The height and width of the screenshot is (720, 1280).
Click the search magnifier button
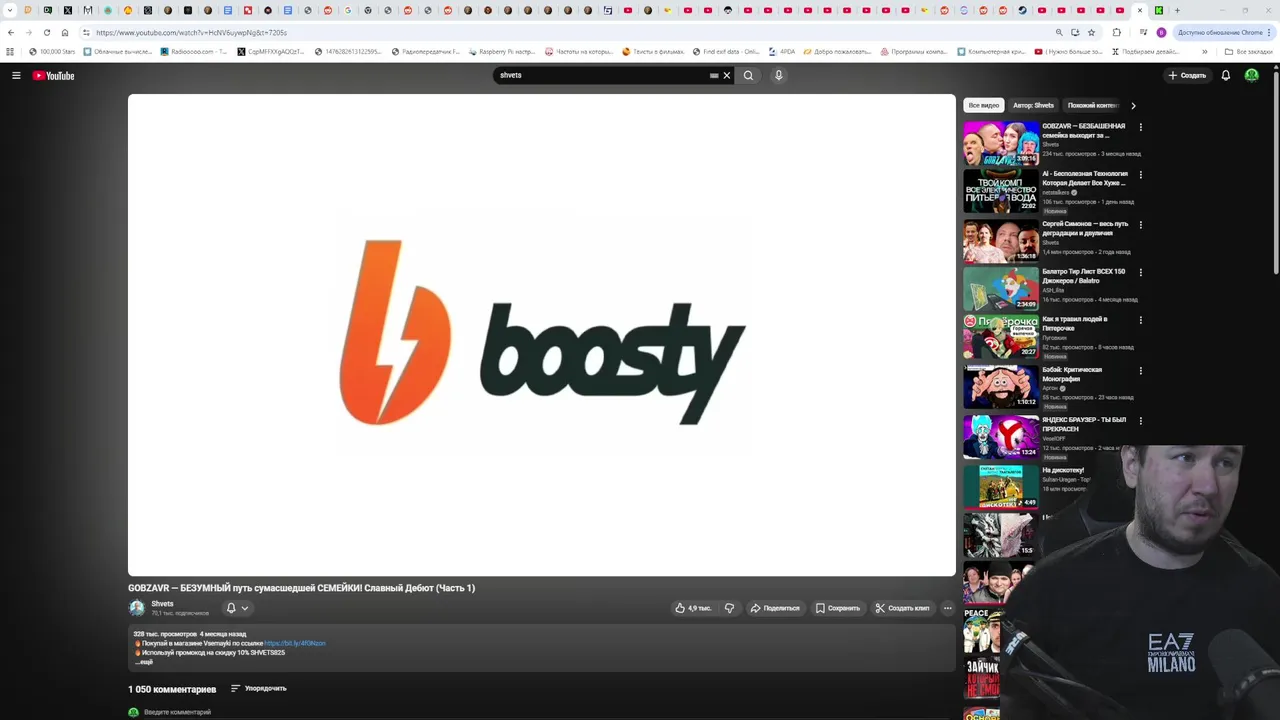[748, 75]
